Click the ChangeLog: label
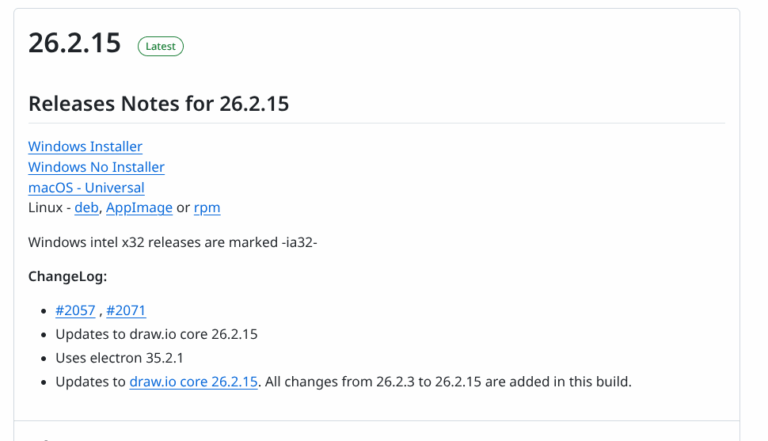 pyautogui.click(x=67, y=276)
